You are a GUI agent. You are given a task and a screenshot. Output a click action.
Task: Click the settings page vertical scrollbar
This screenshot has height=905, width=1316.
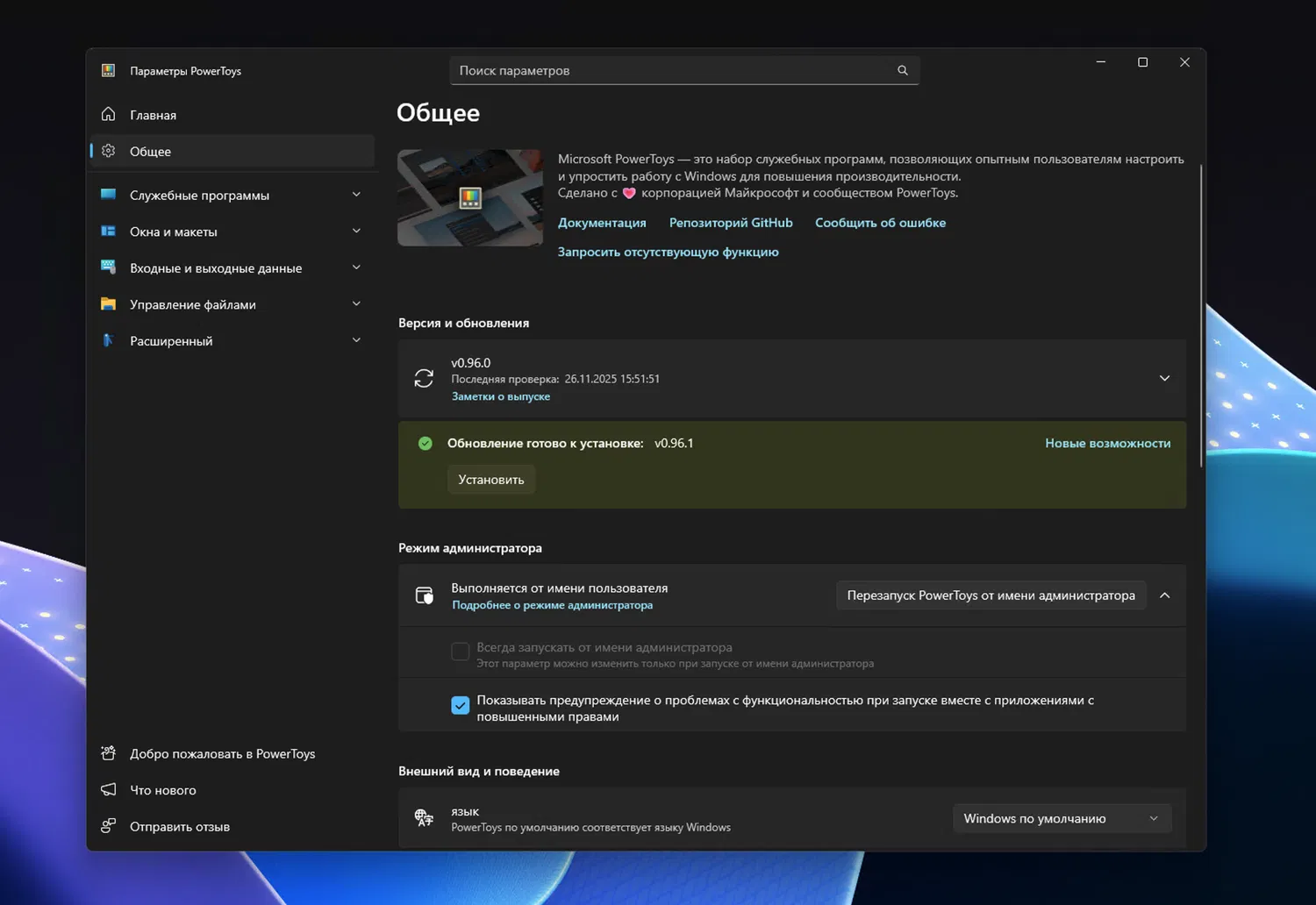1201,316
